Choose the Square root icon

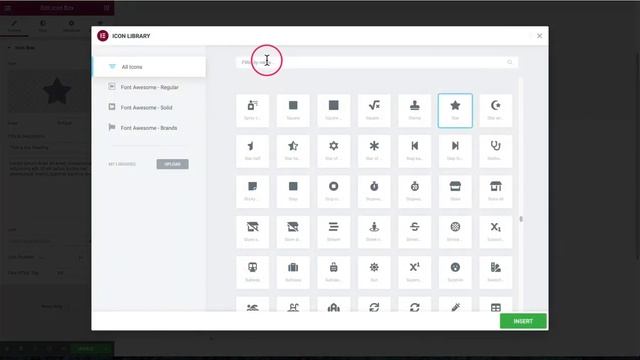[374, 110]
